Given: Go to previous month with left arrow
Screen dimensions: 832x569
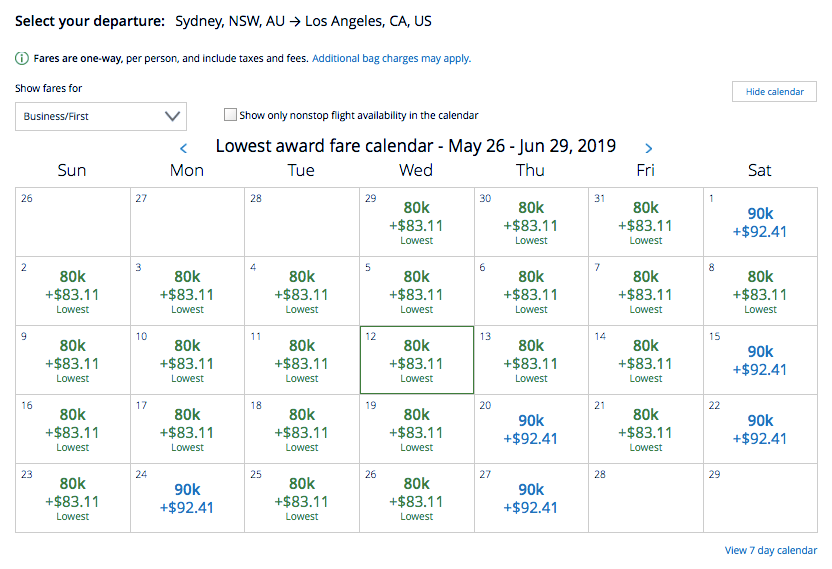Looking at the screenshot, I should pos(183,148).
